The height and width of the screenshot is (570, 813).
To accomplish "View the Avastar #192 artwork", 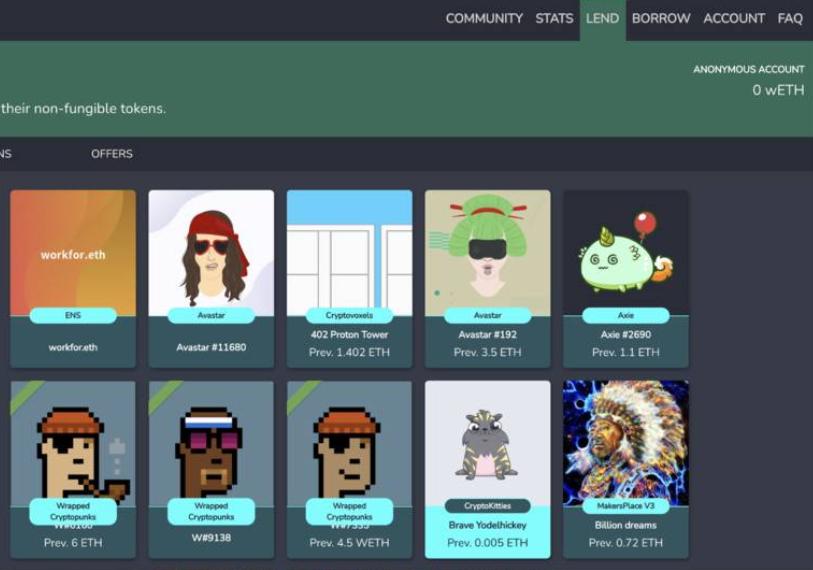I will [487, 250].
